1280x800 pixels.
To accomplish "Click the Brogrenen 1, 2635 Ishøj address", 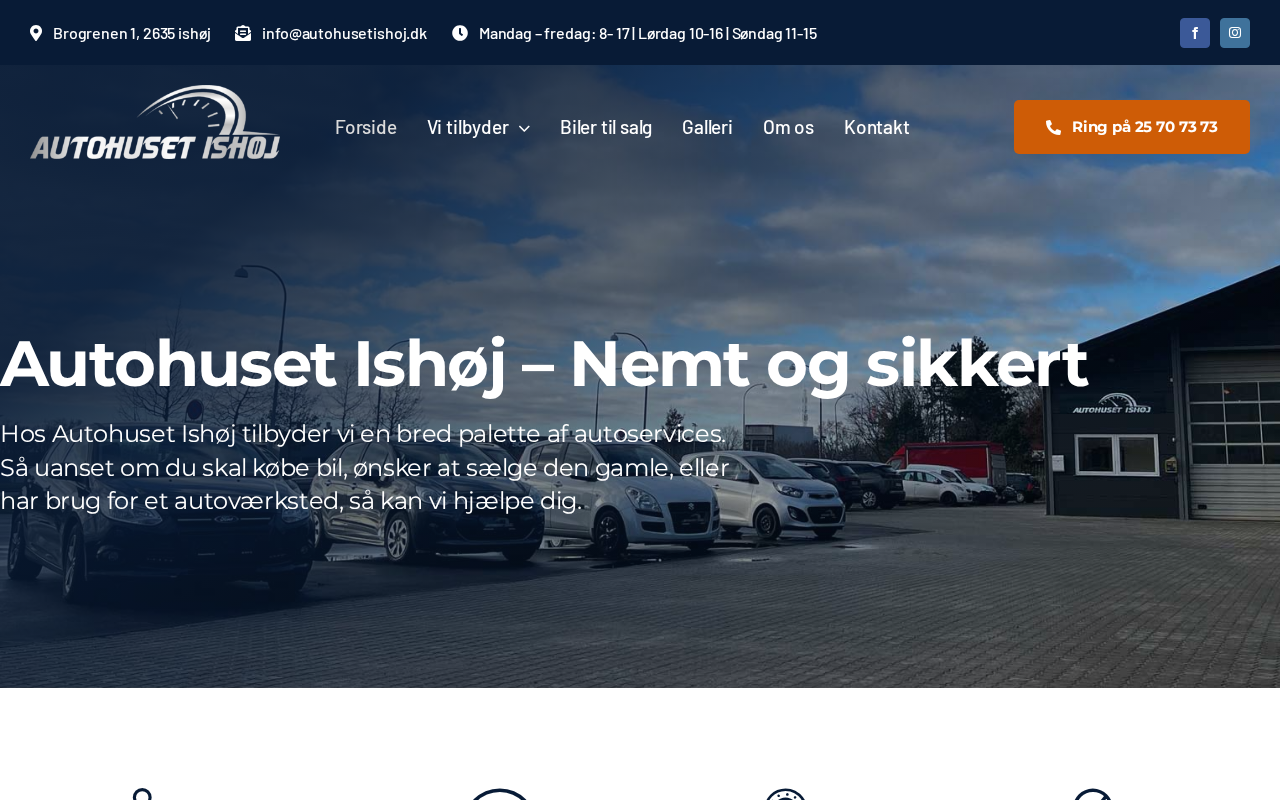I will (132, 33).
